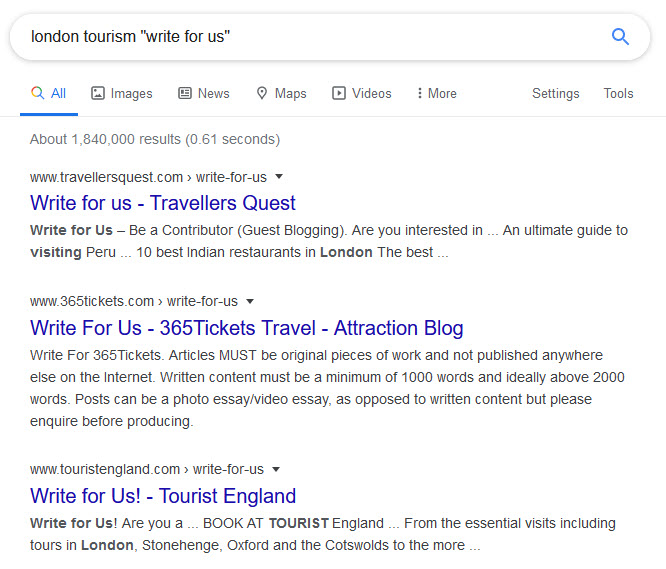Expand the travellersquest.com result dropdown arrow
Image resolution: width=666 pixels, height=569 pixels.
click(x=279, y=177)
